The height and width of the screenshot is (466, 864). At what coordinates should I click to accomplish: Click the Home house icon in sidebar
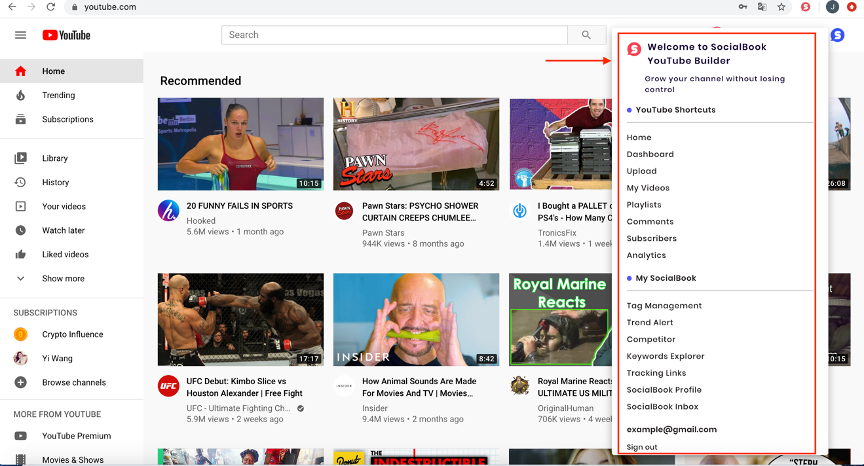(20, 71)
